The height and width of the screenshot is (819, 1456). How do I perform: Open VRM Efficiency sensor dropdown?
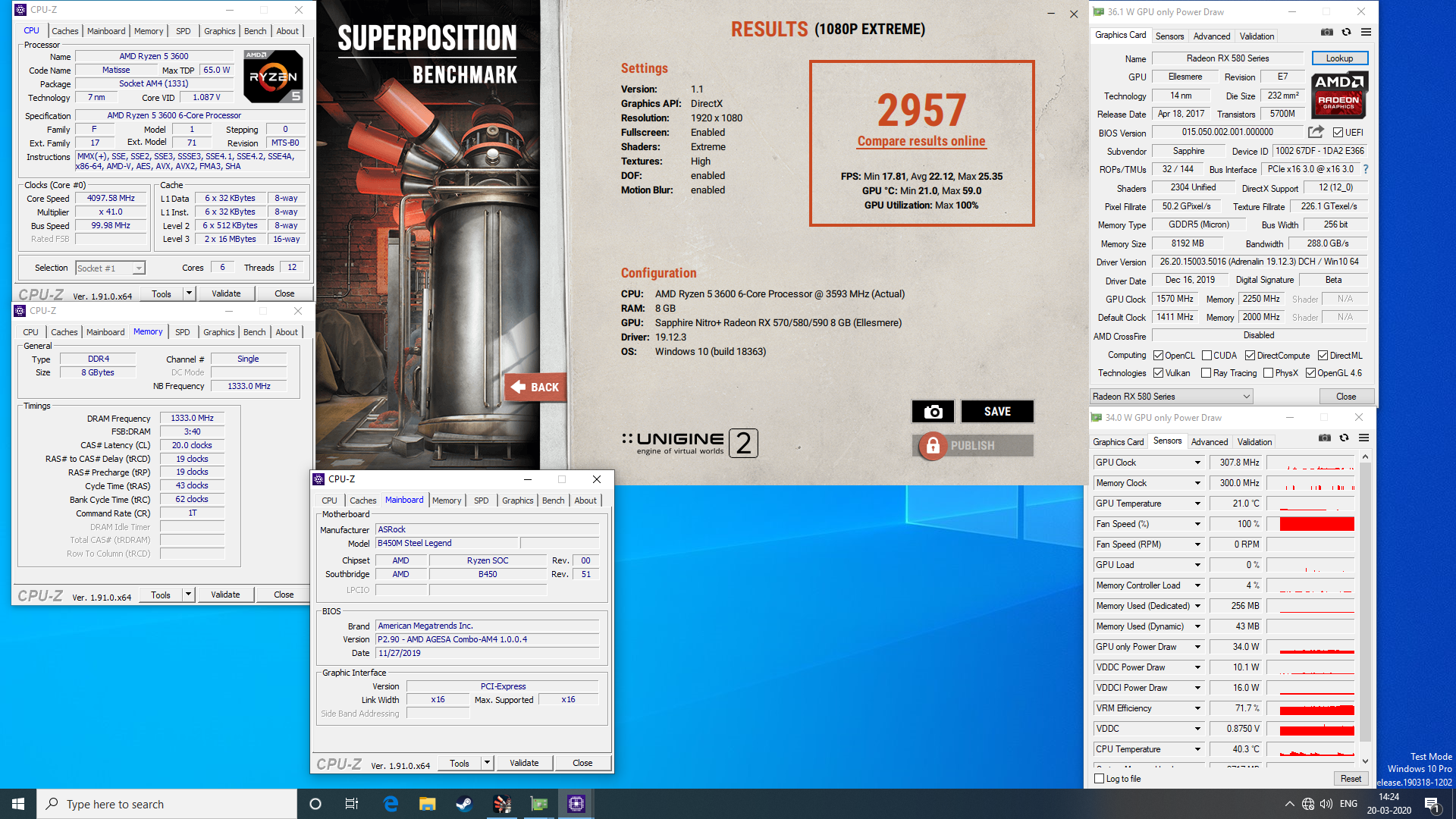(1197, 708)
